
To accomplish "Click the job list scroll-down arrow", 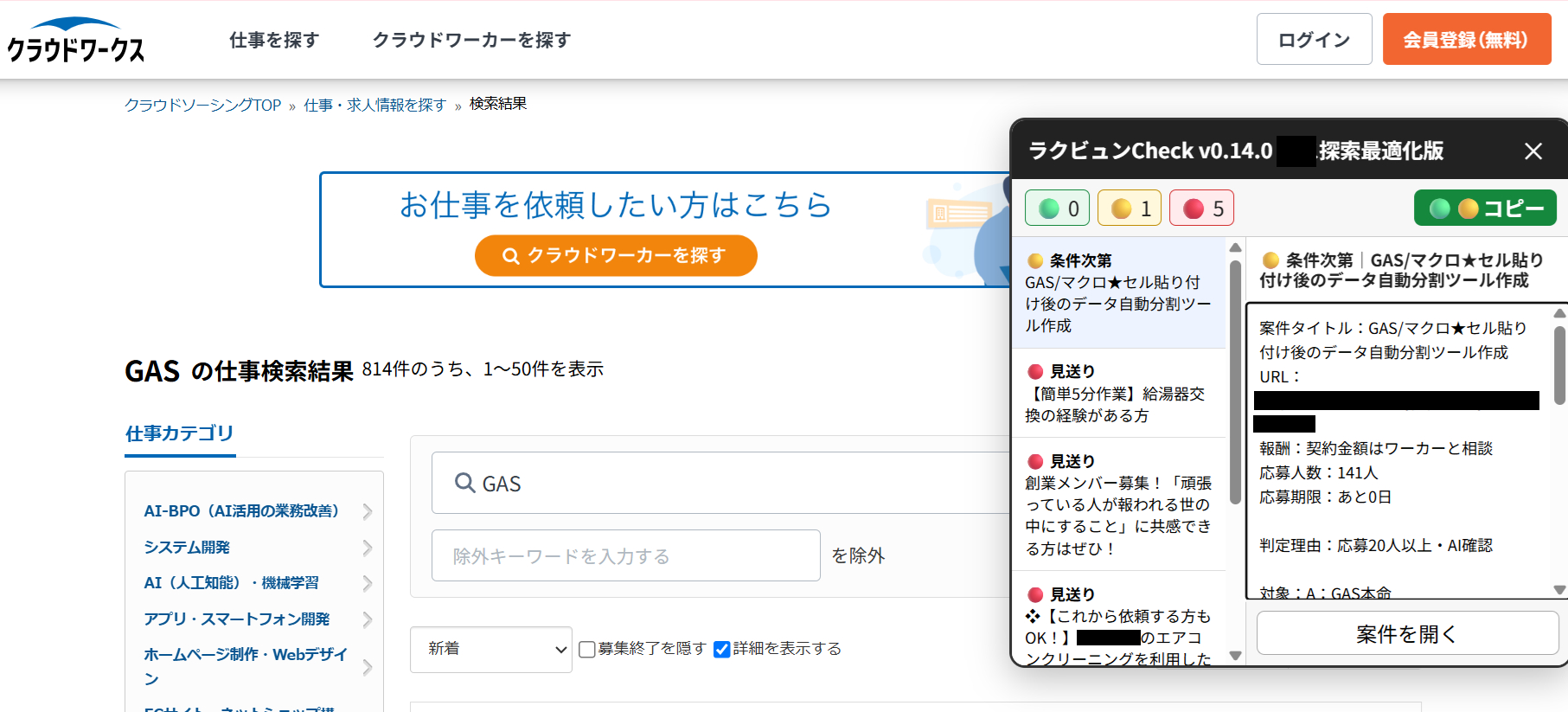I will (x=1235, y=657).
